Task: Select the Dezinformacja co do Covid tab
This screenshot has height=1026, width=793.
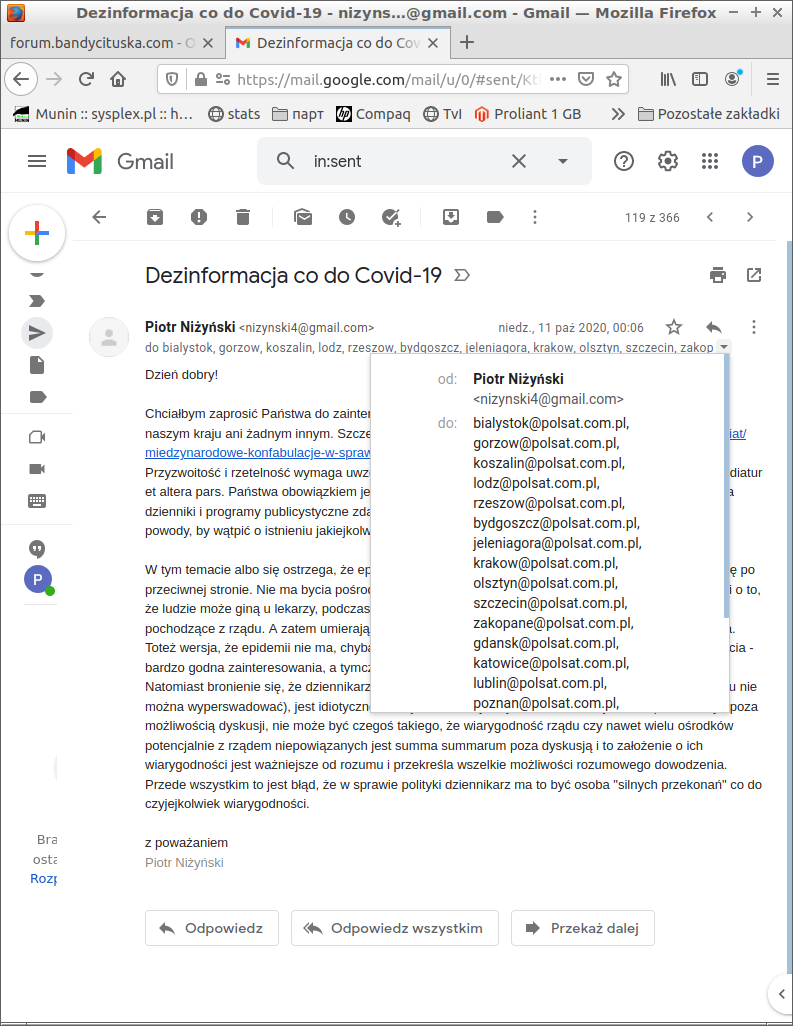Action: [x=338, y=43]
